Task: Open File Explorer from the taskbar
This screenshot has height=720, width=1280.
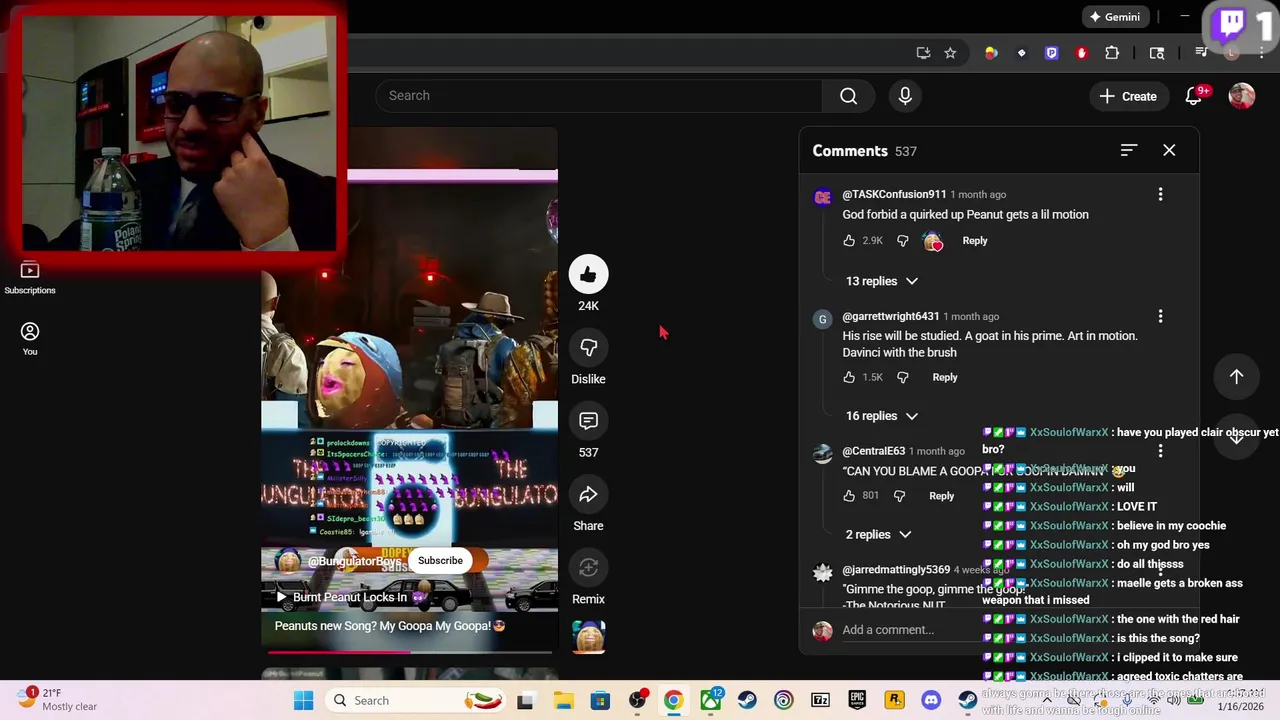Action: point(563,700)
